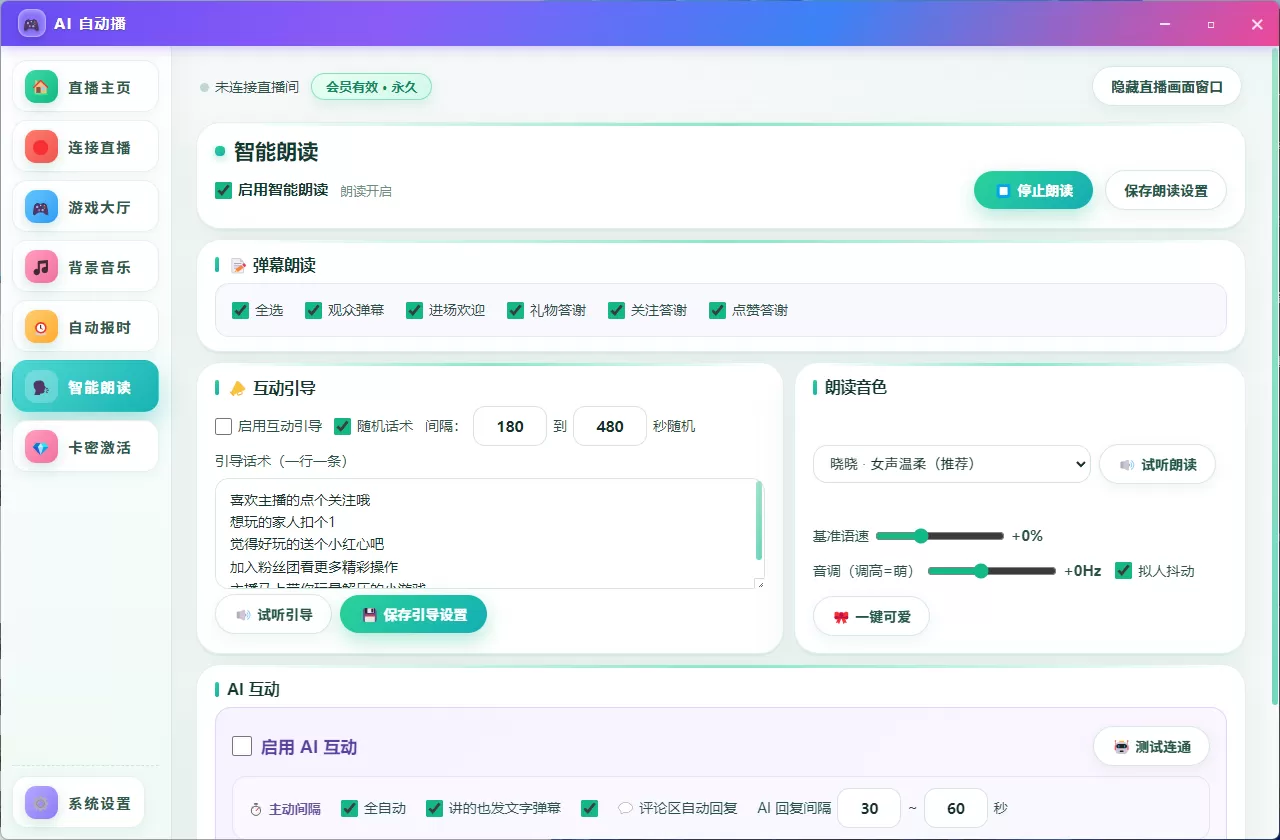Enable the 启用互动引导 checkbox
The image size is (1280, 840).
click(224, 426)
